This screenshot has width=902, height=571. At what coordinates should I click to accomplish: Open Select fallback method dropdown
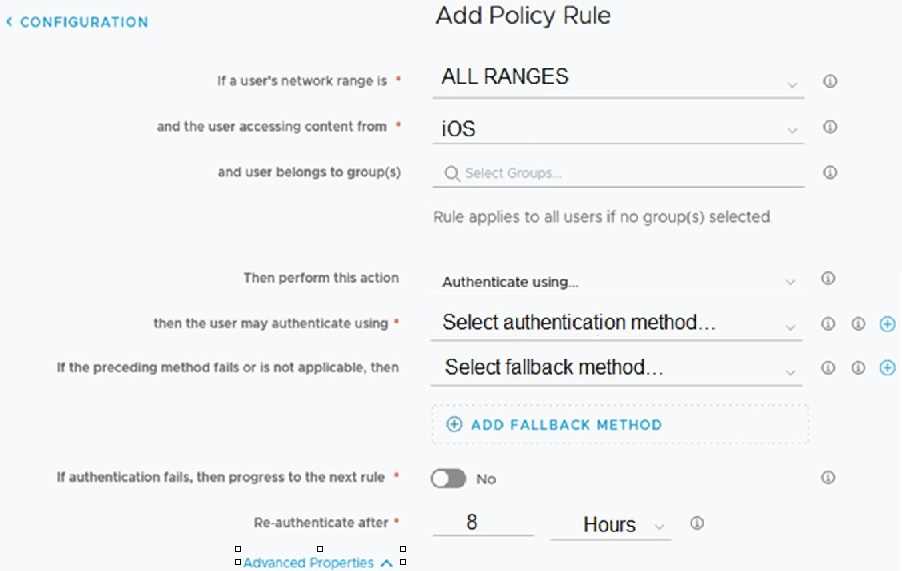pyautogui.click(x=618, y=368)
